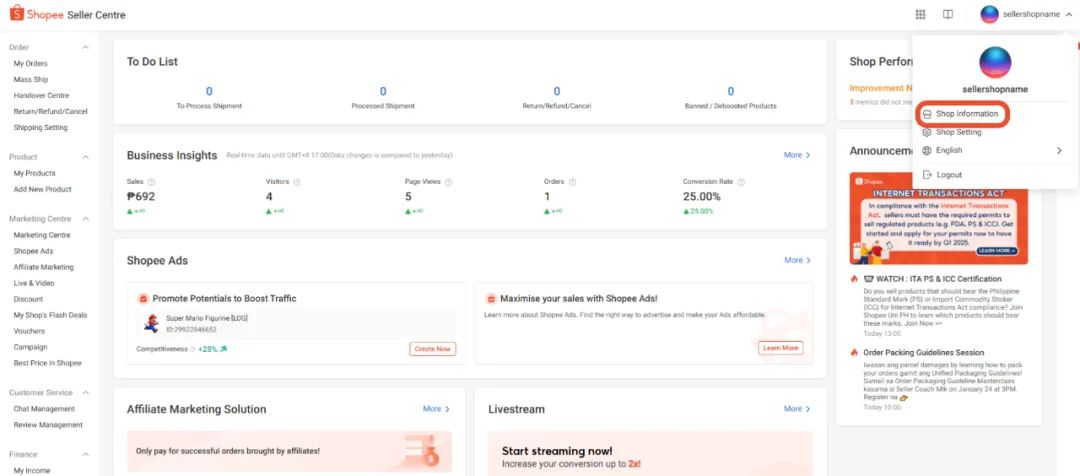The height and width of the screenshot is (476, 1080).
Task: Click the Return/Refund/Cancel count in To Do List
Action: point(557,91)
